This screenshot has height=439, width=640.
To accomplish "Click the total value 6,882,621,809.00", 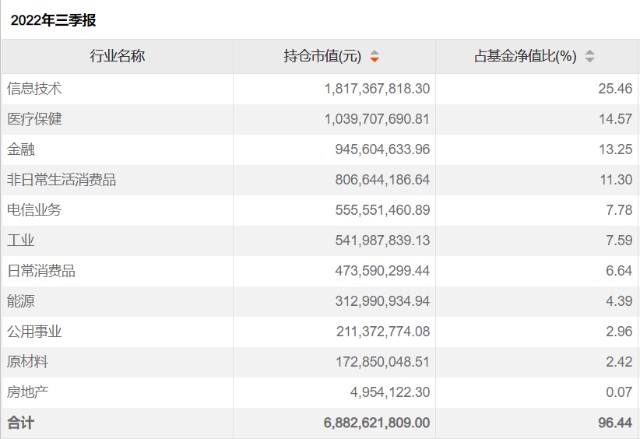I will [377, 423].
